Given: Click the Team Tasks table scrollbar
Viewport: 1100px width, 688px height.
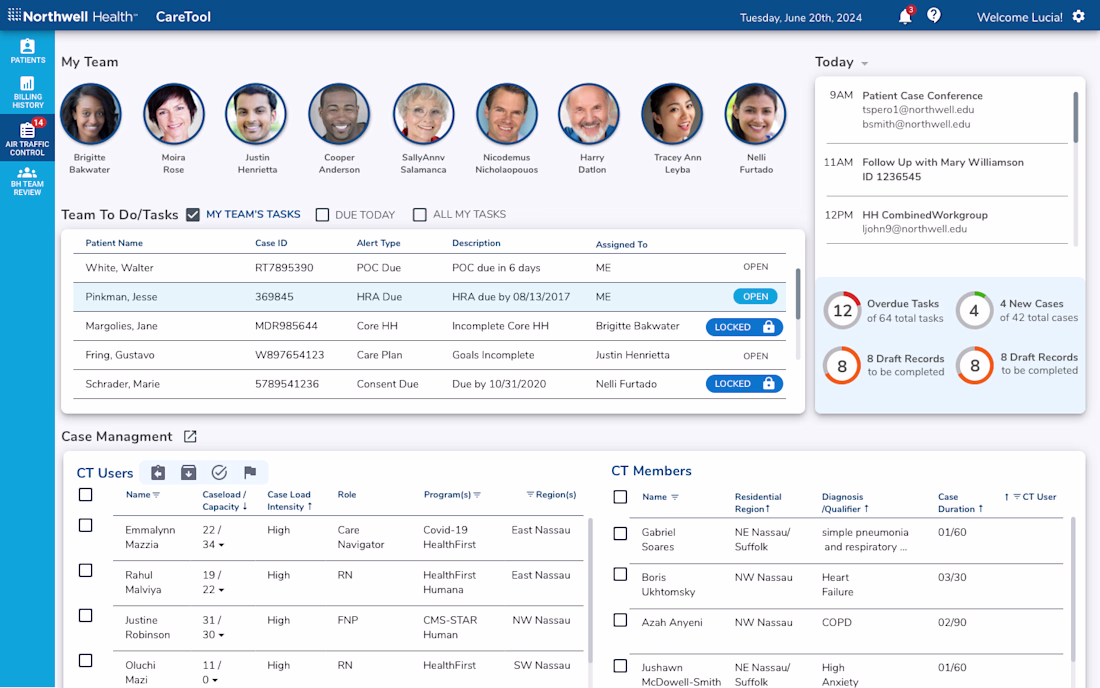Looking at the screenshot, I should 798,293.
